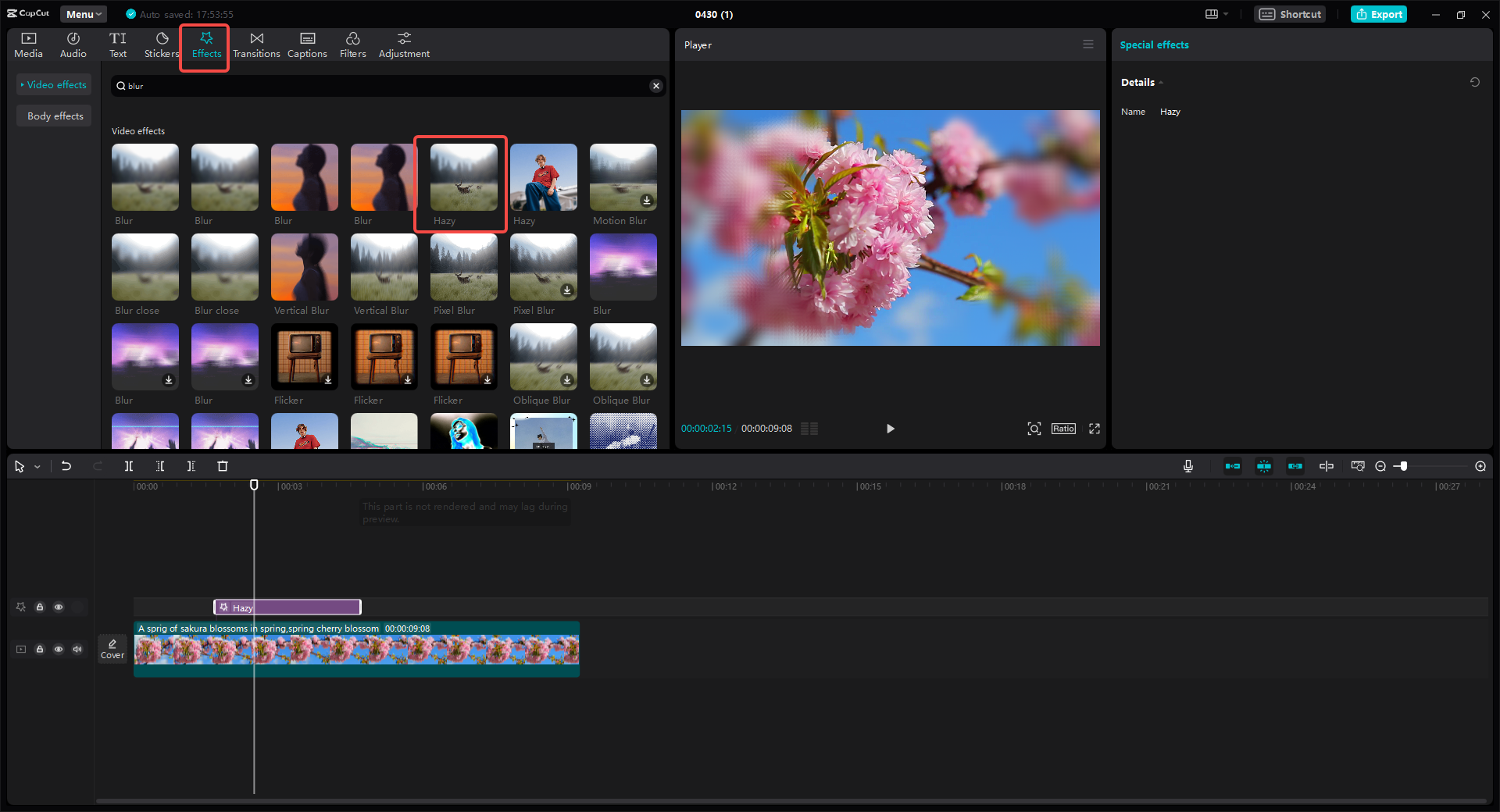Open the Transitions panel
Screen dimensions: 1500x812
tap(256, 44)
